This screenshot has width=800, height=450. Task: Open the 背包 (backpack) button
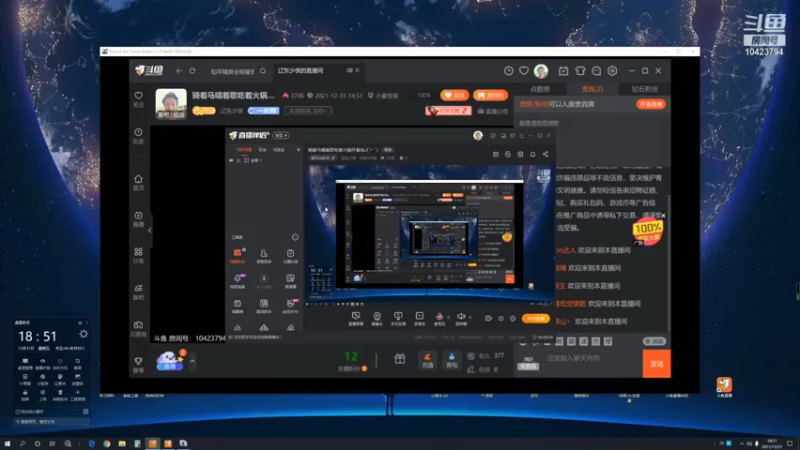click(x=452, y=360)
